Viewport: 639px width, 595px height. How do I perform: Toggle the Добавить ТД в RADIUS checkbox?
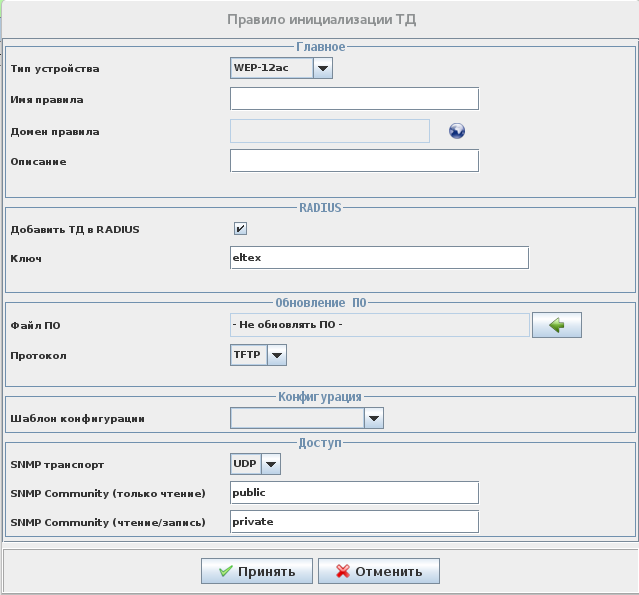pos(240,229)
